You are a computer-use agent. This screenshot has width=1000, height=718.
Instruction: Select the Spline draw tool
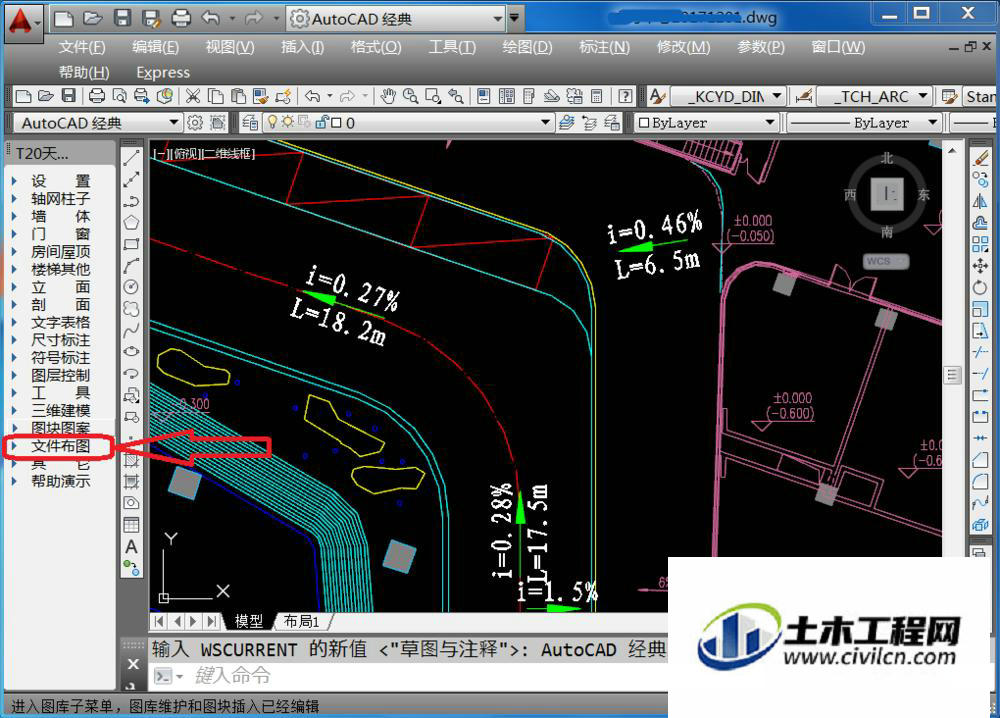(x=131, y=330)
